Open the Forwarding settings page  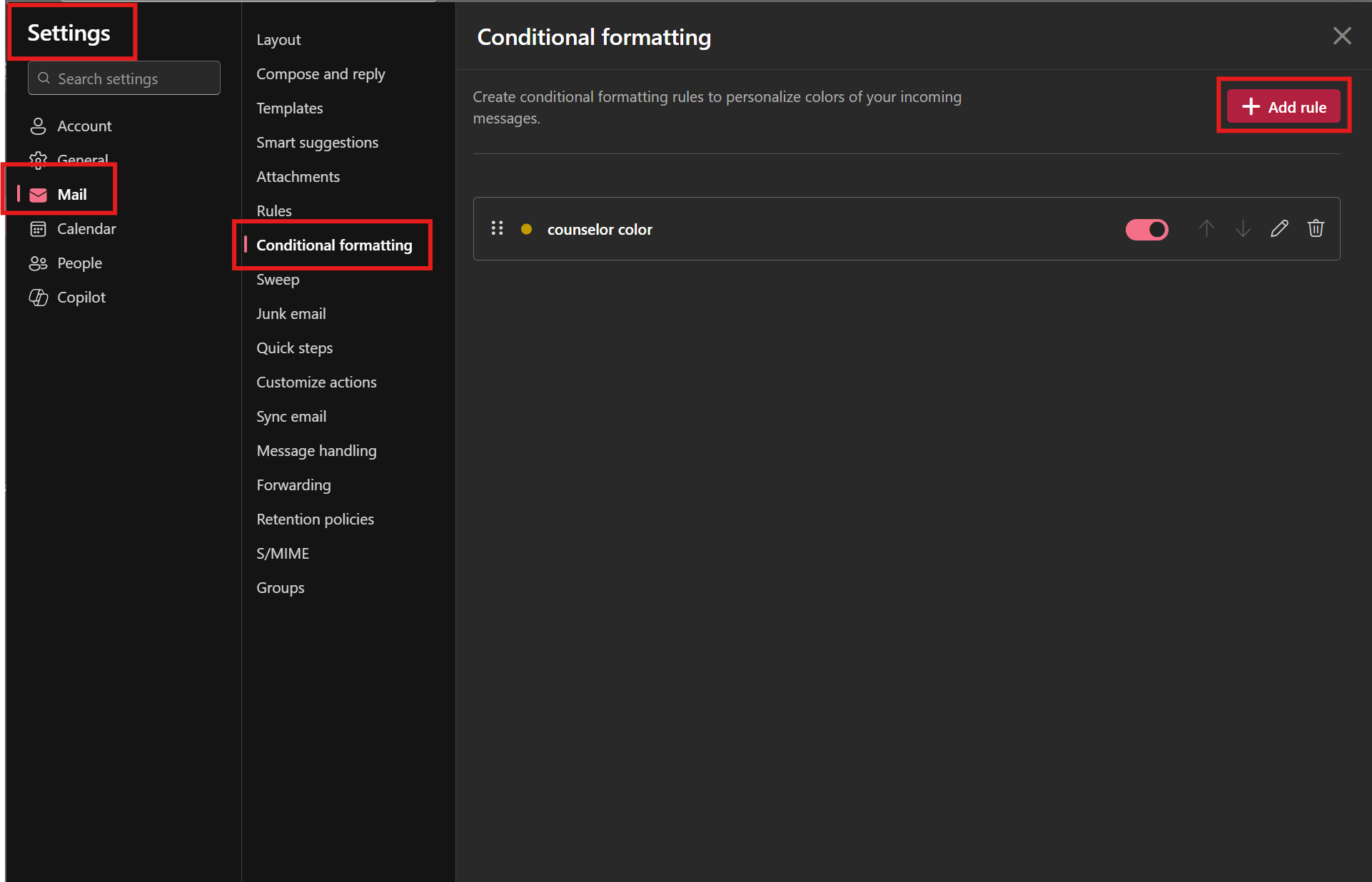coord(293,485)
